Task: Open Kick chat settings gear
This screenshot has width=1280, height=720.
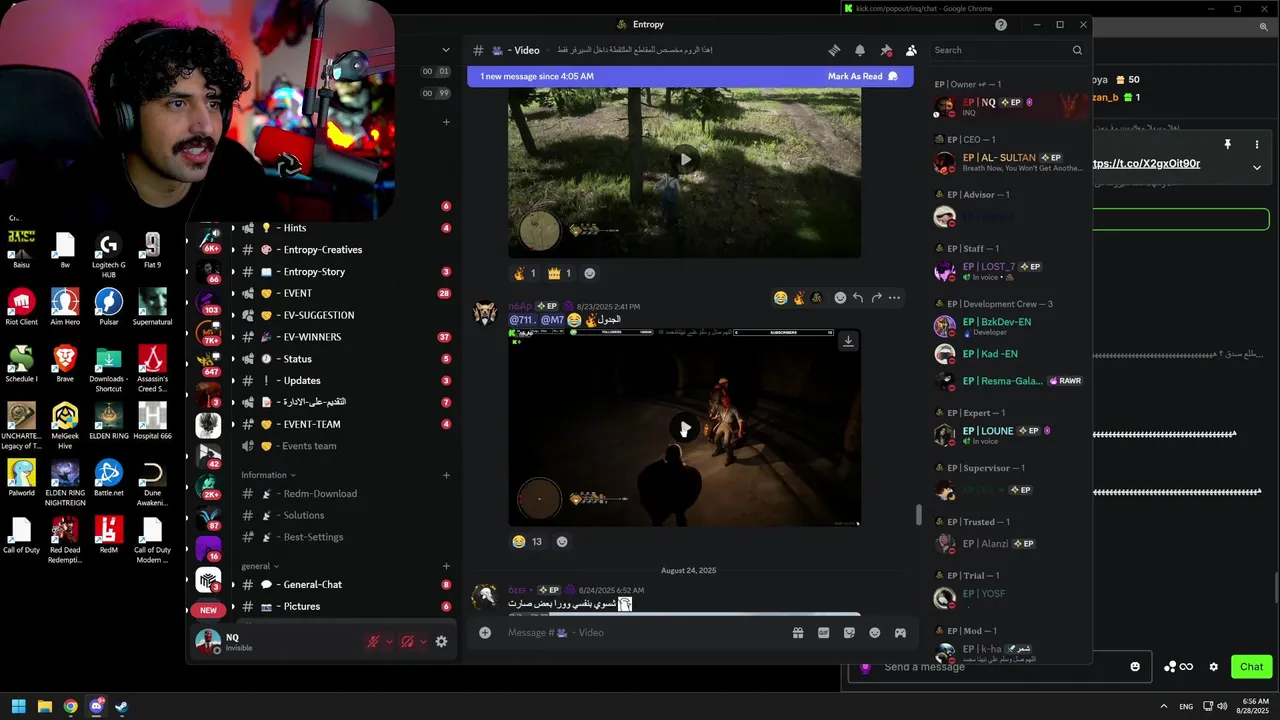Action: coord(1214,667)
